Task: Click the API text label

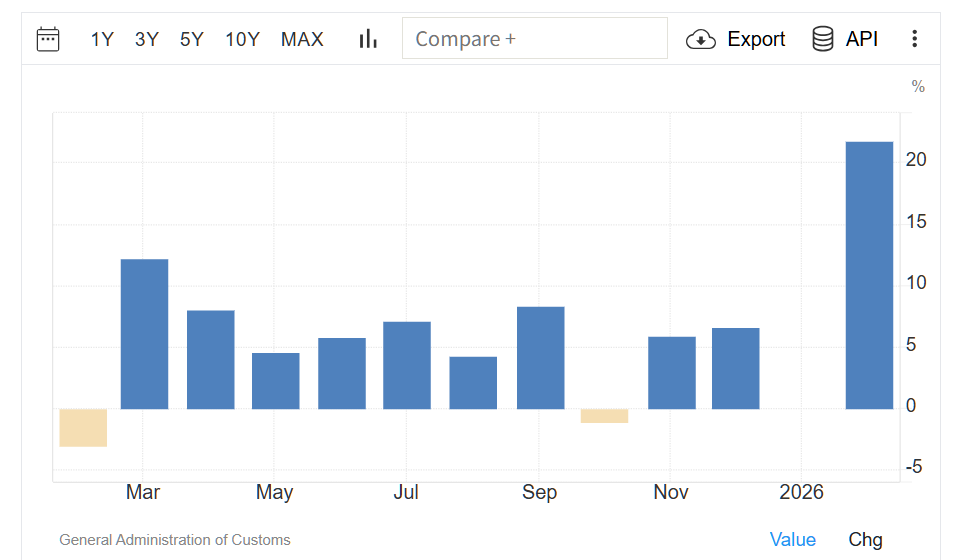Action: pyautogui.click(x=862, y=39)
